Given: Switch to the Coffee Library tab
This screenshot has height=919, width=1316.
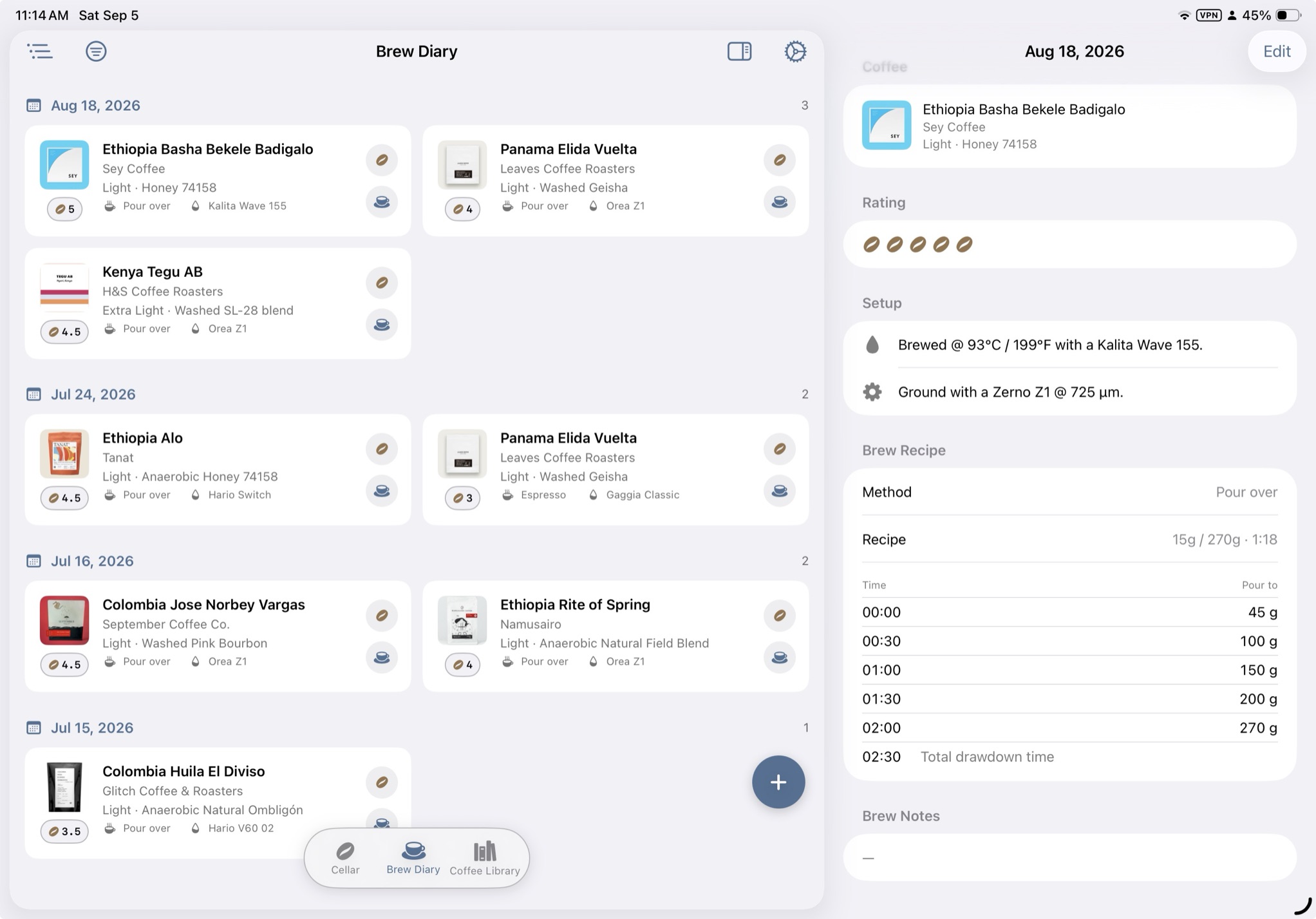Looking at the screenshot, I should click(x=485, y=858).
